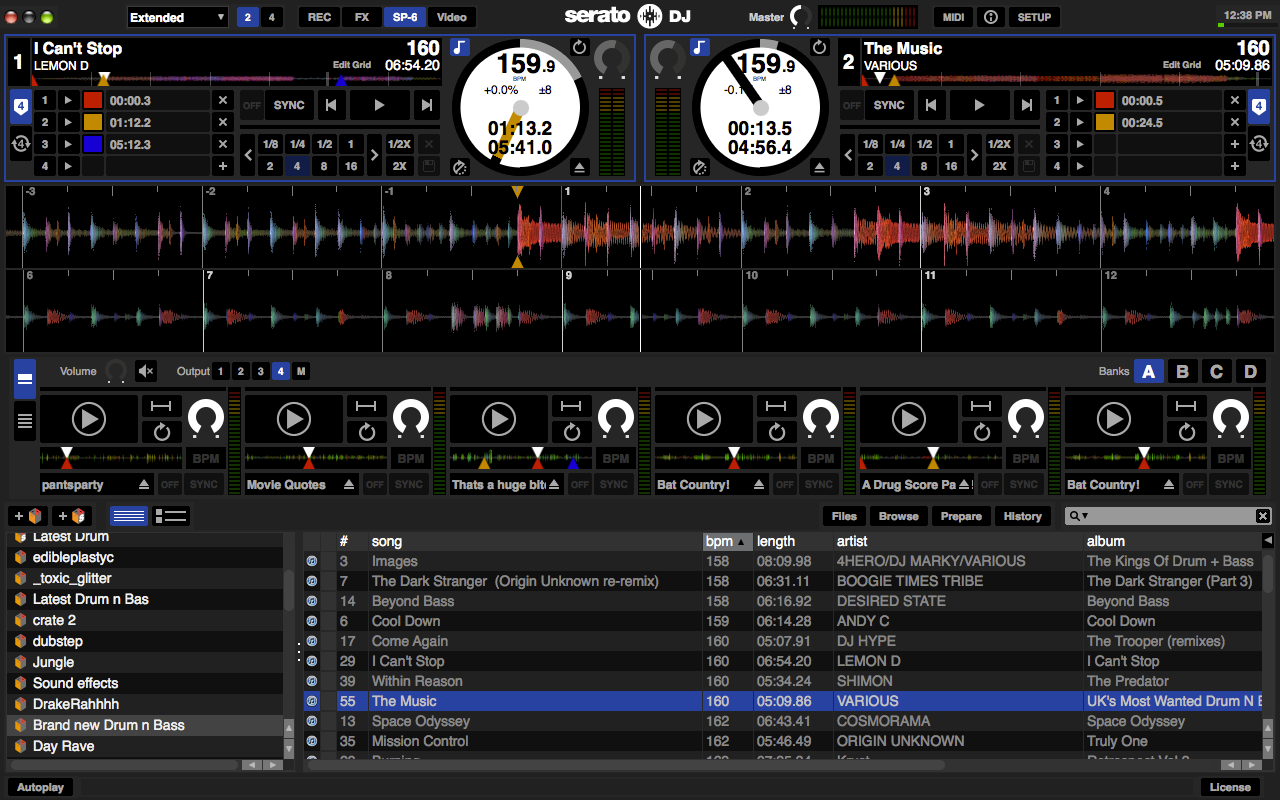Set sampler output to M master
The height and width of the screenshot is (800, 1280).
click(x=300, y=371)
